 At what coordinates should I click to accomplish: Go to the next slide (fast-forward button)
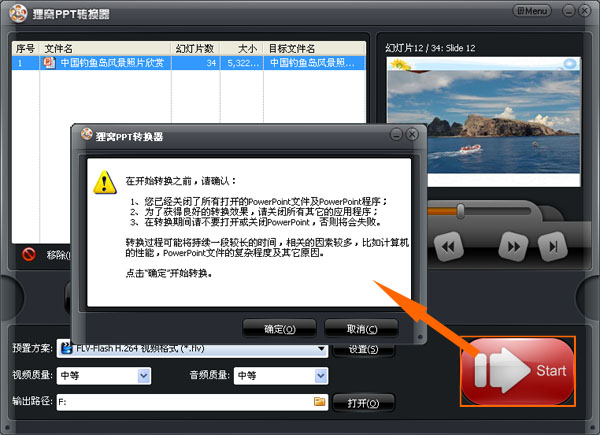(514, 247)
